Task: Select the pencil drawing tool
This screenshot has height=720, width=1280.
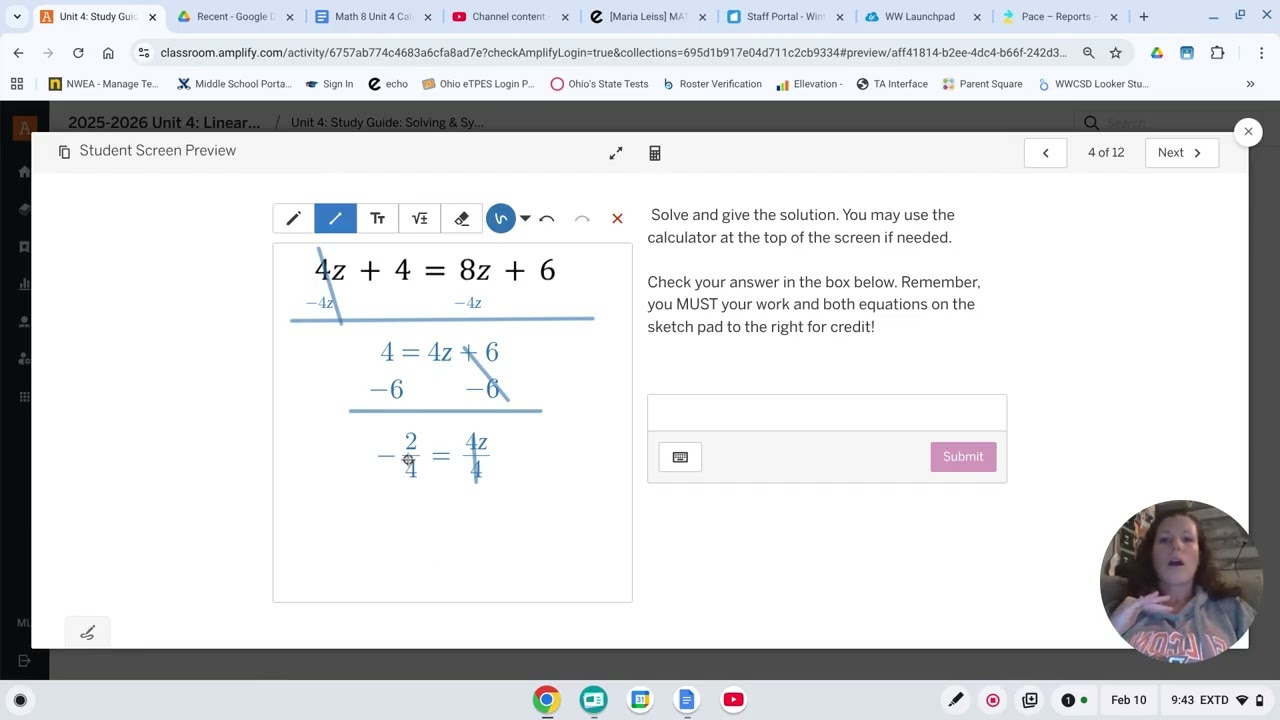Action: tap(293, 218)
